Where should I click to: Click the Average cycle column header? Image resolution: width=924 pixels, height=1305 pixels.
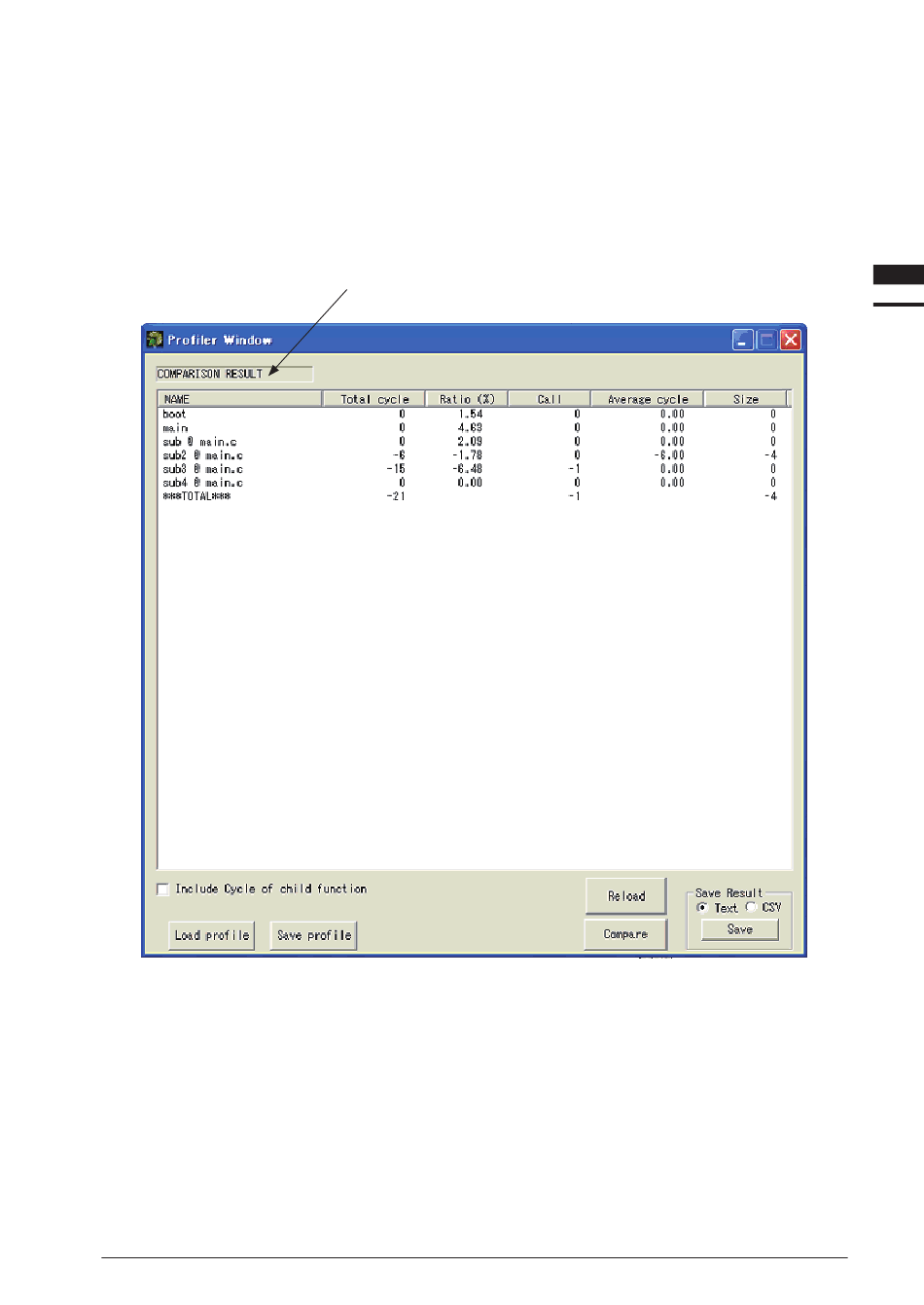648,399
